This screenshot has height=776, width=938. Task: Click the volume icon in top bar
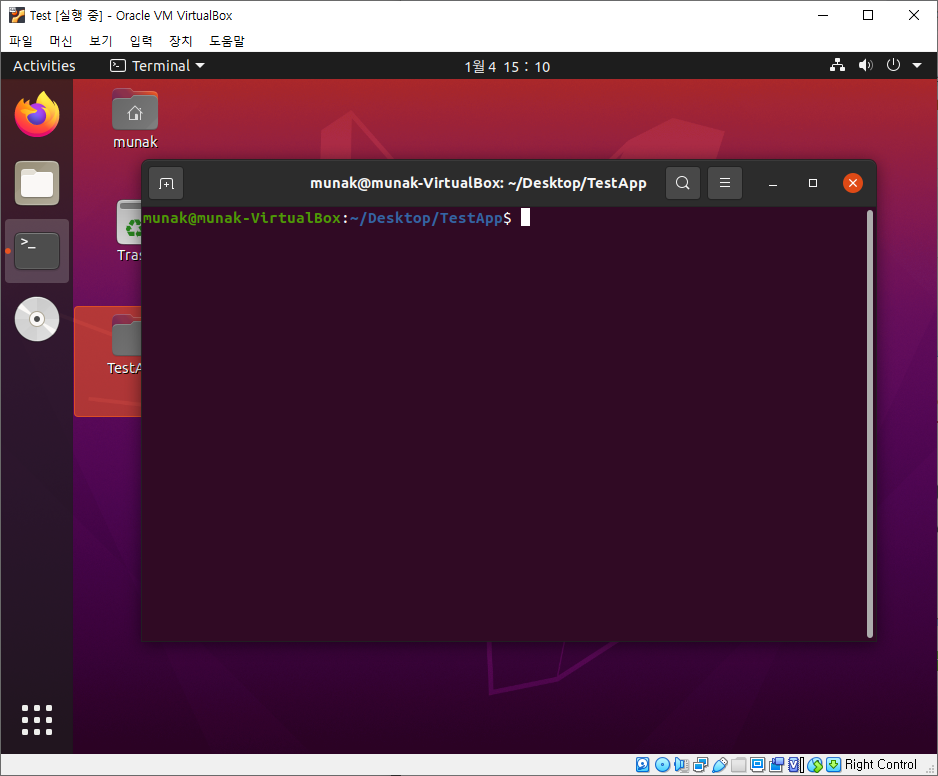pos(866,65)
